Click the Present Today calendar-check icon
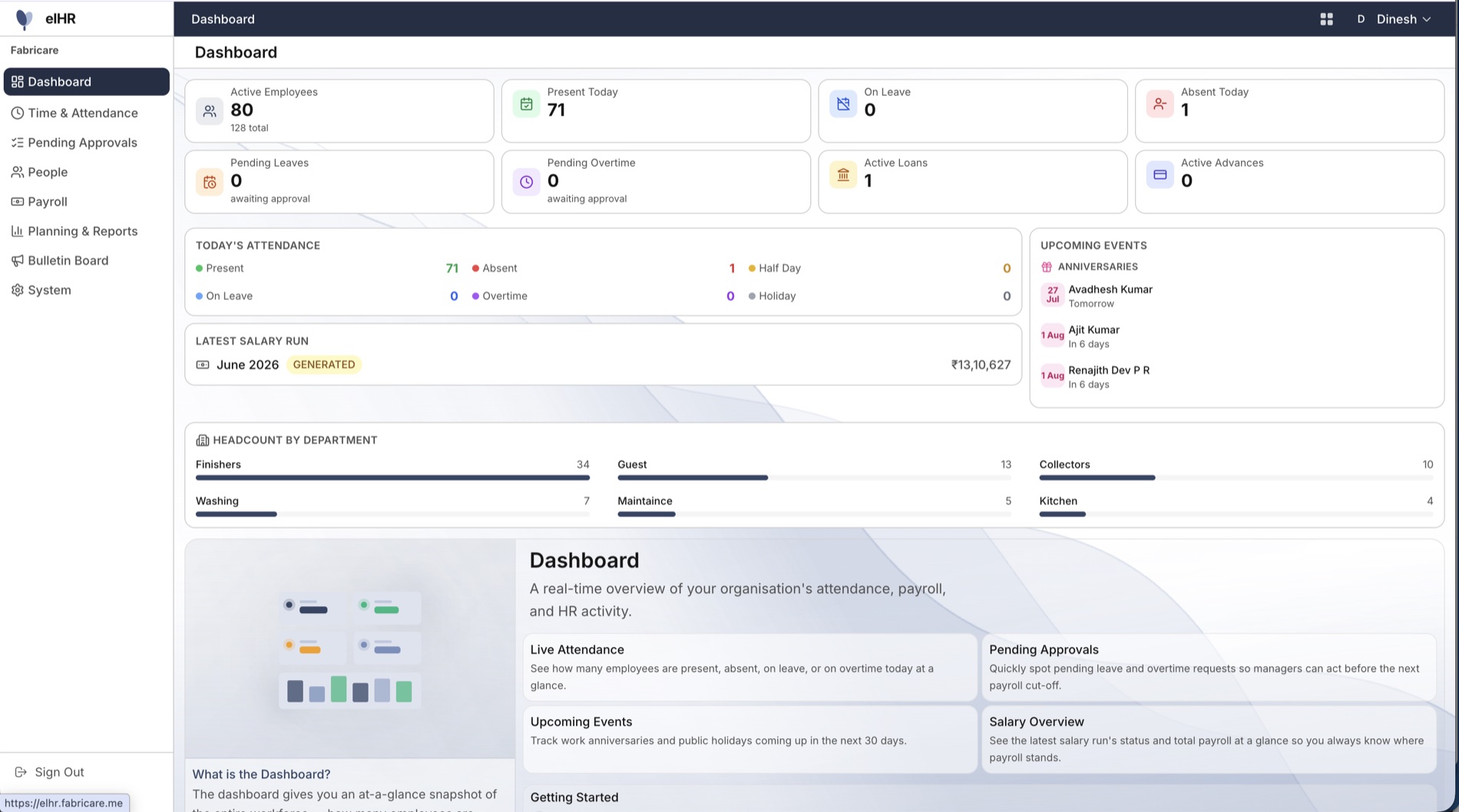The height and width of the screenshot is (812, 1459). tap(526, 104)
